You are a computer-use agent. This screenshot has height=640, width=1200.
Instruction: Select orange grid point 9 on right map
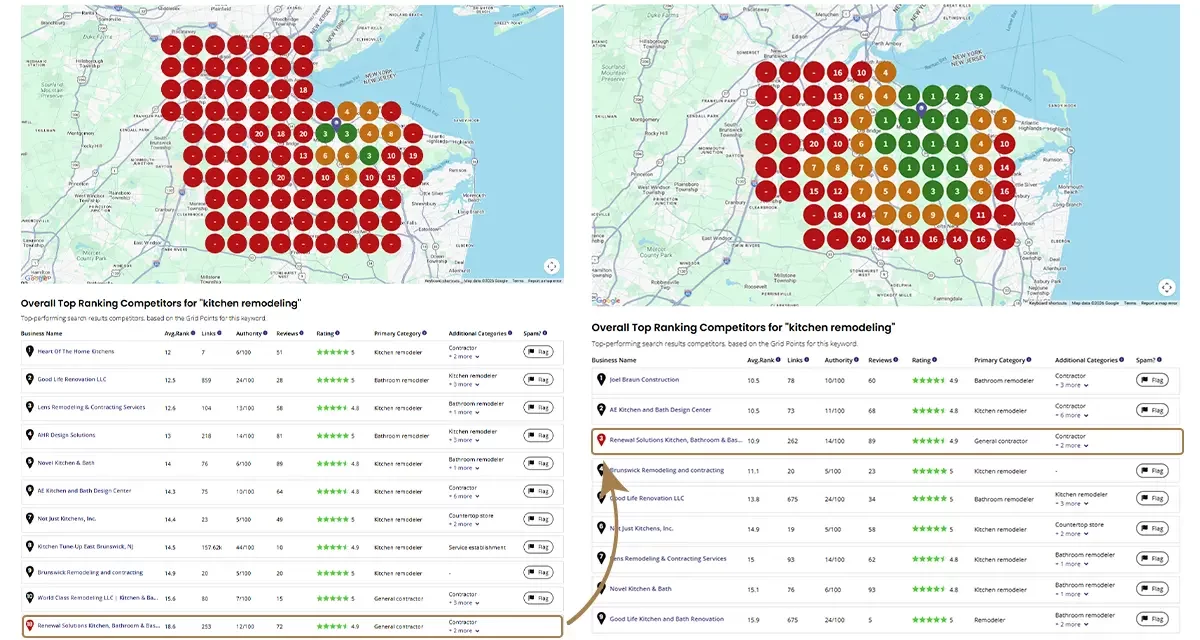(931, 214)
